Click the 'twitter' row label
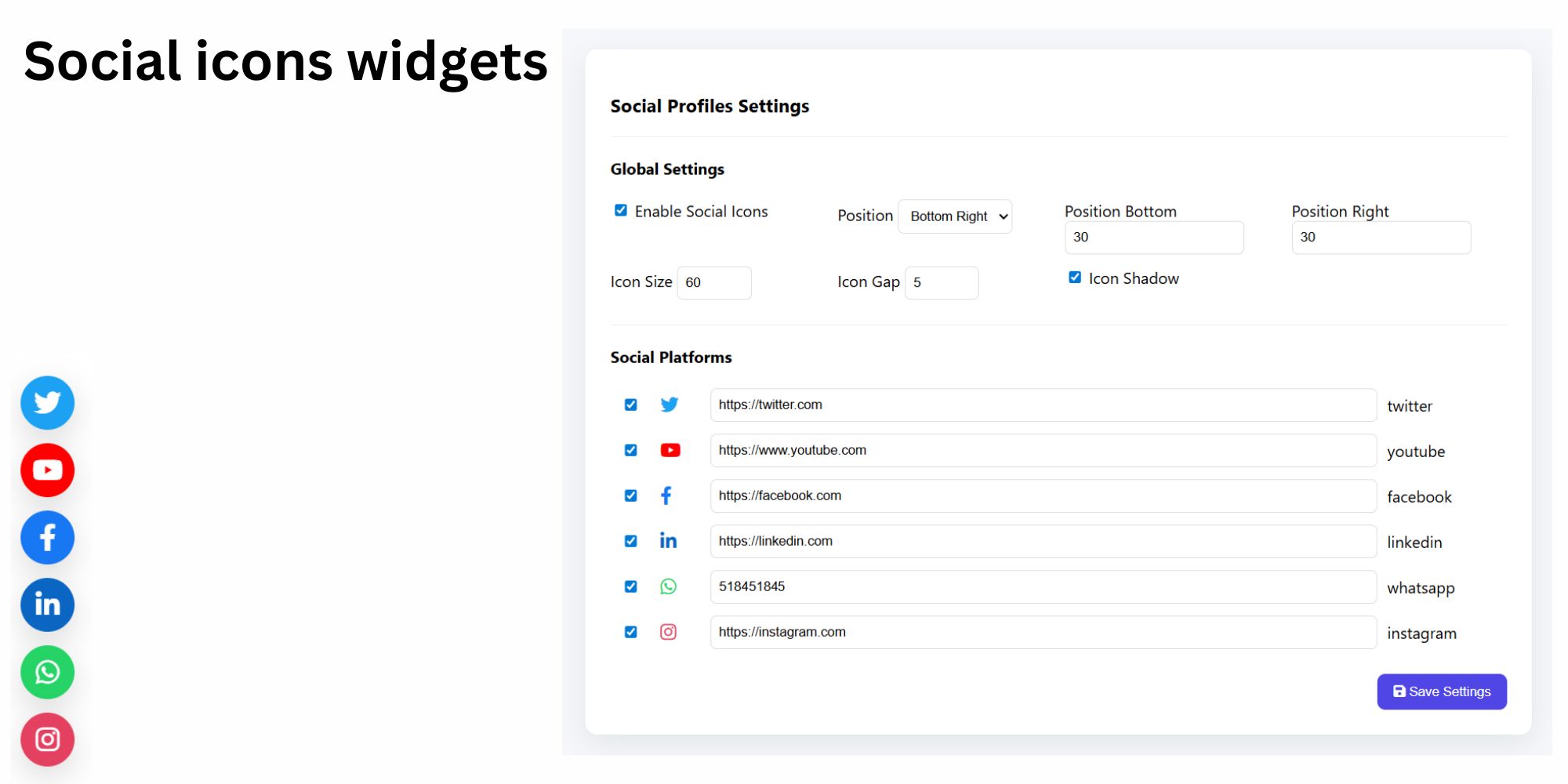This screenshot has height=784, width=1568. click(x=1410, y=406)
